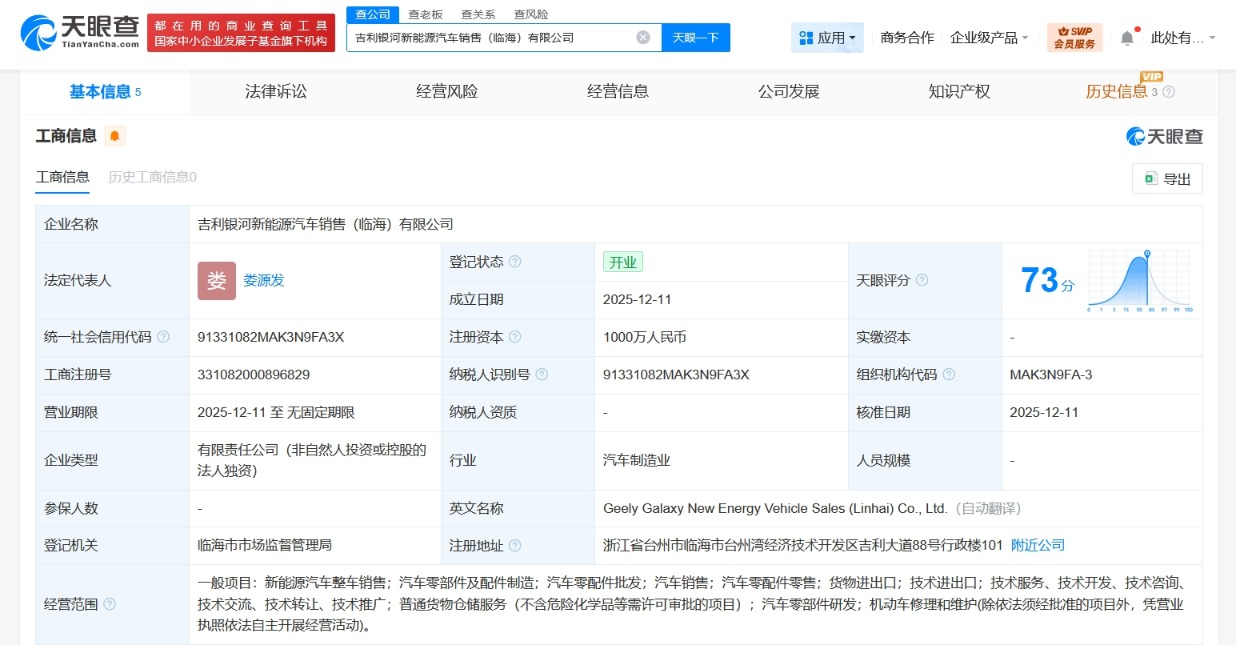Click help icon next to 天眼评分
The width and height of the screenshot is (1236, 645).
click(922, 281)
